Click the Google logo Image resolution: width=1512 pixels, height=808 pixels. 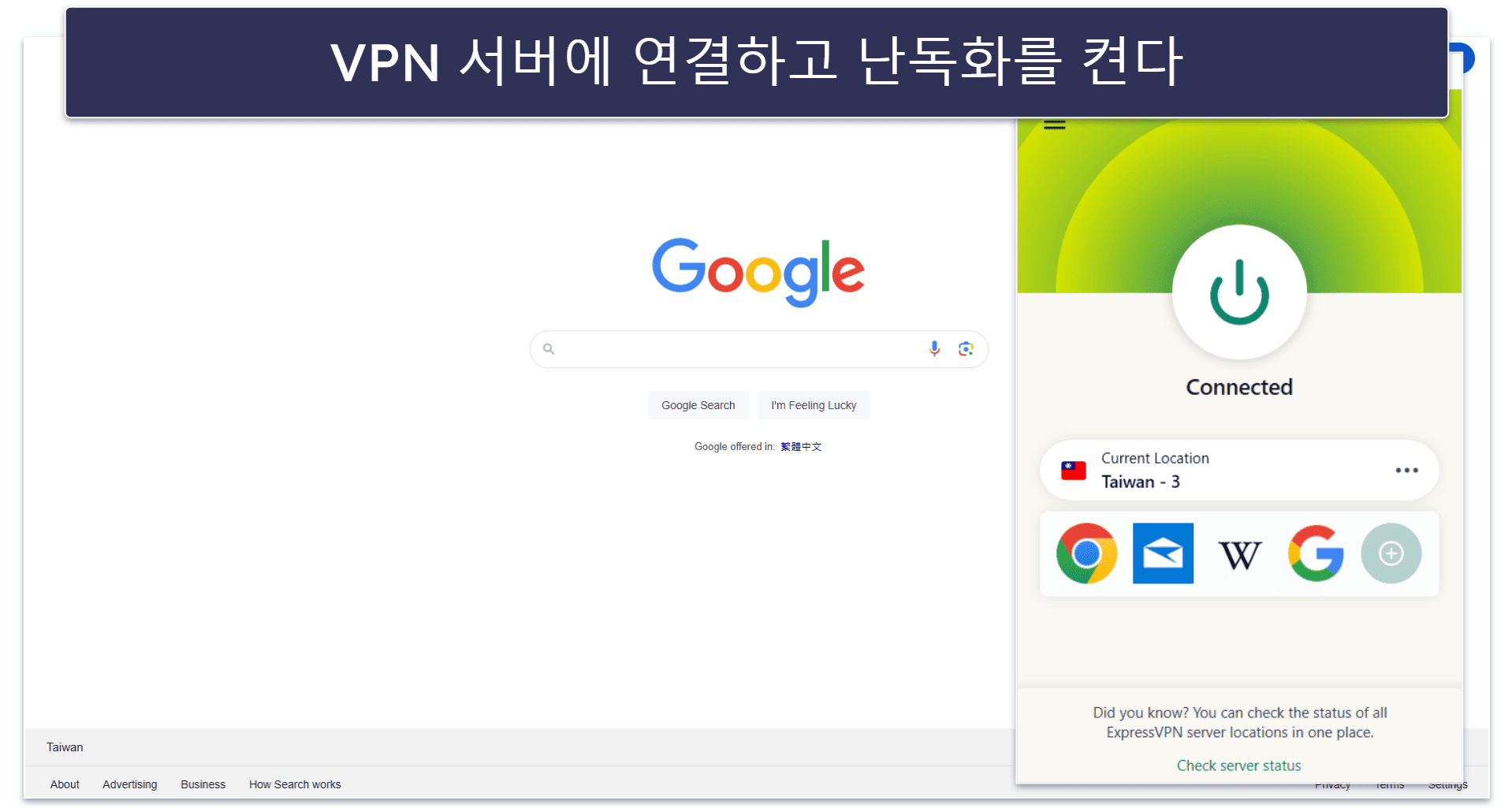(758, 272)
